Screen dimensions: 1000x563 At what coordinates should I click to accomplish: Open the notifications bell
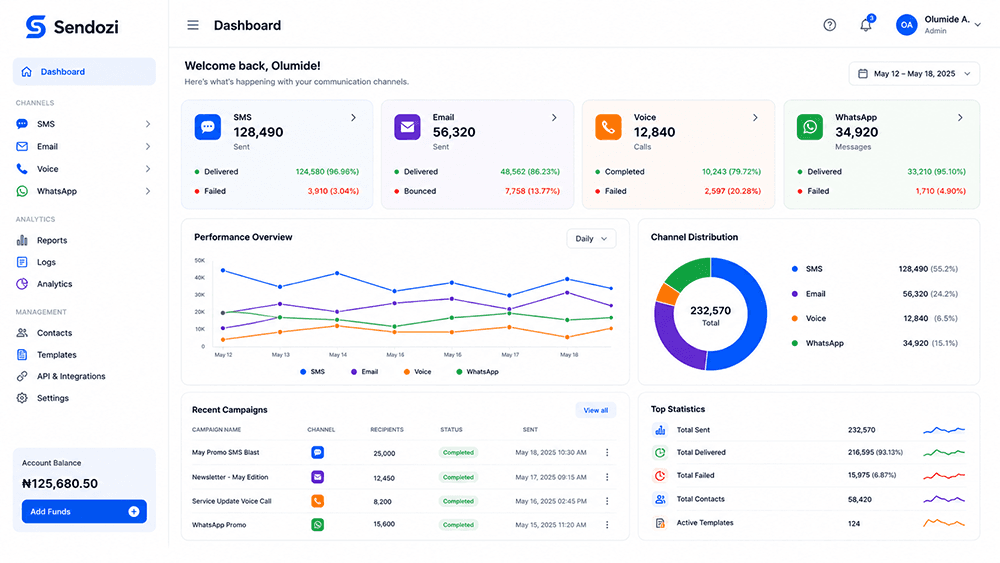point(865,25)
